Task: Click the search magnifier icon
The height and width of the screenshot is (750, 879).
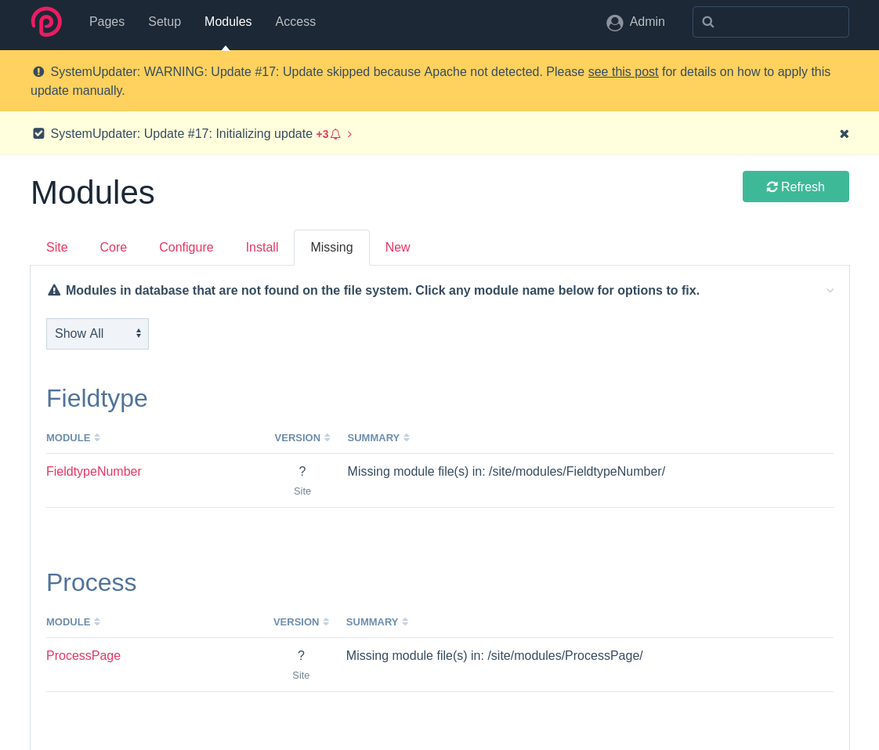Action: point(708,22)
